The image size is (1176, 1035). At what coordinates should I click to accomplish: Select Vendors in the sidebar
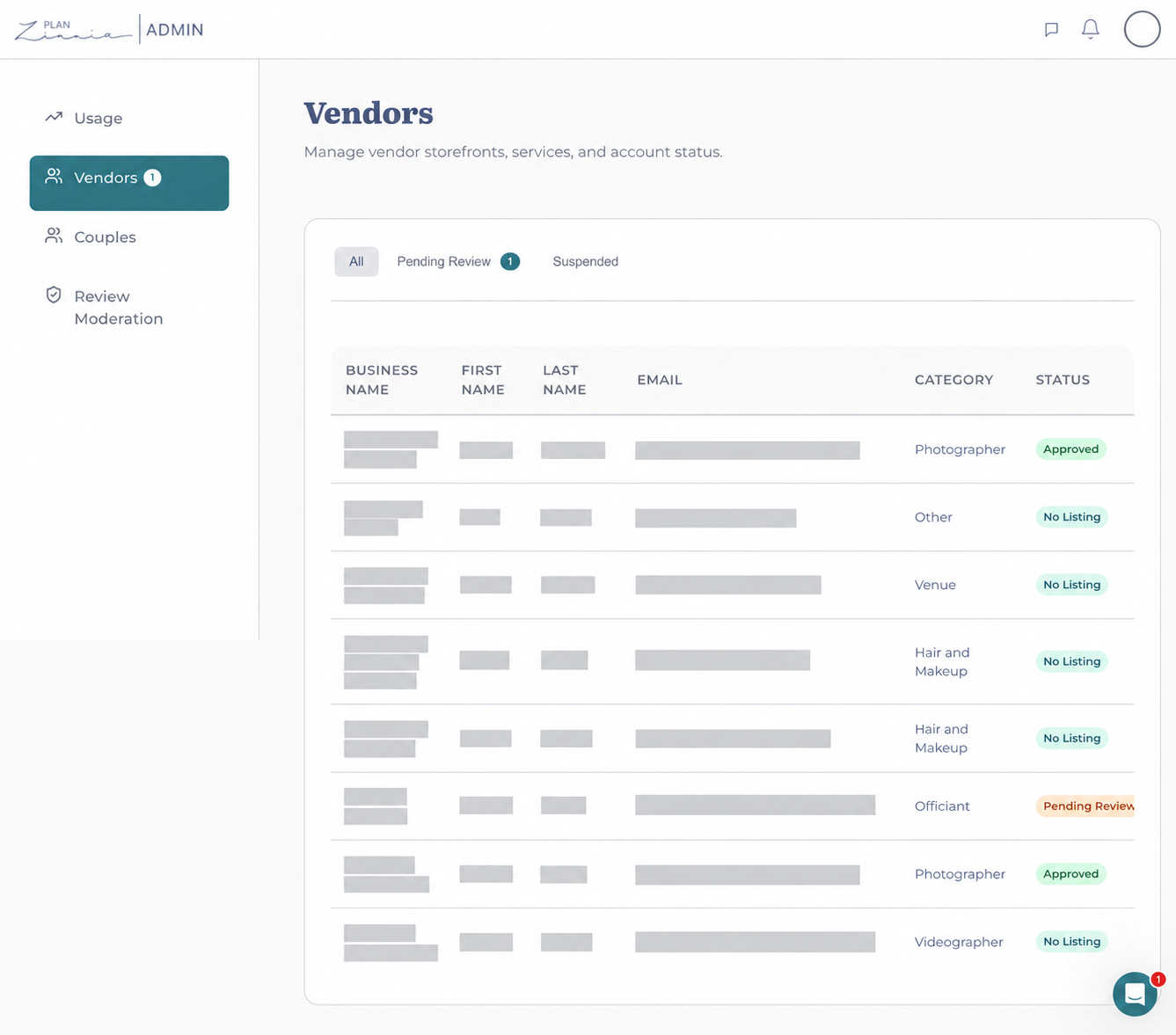[x=129, y=183]
